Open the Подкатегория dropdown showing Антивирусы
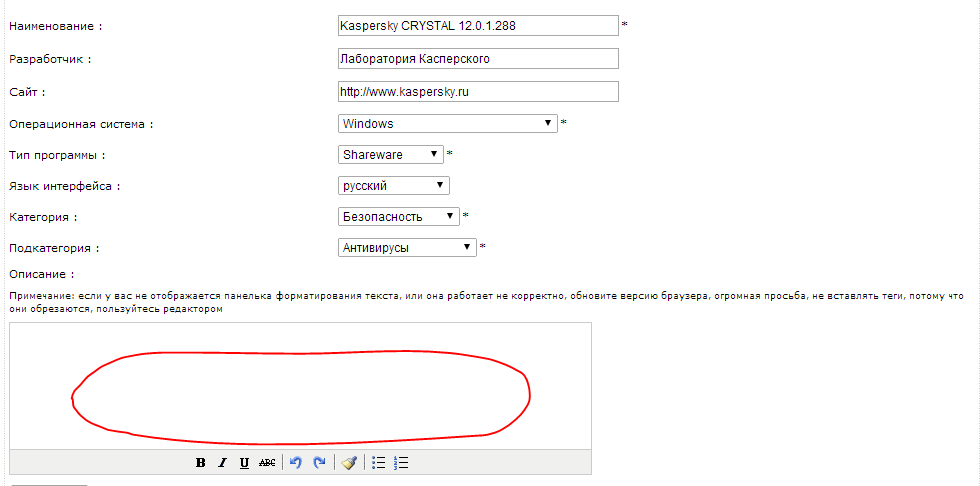The height and width of the screenshot is (486, 980). pos(407,247)
